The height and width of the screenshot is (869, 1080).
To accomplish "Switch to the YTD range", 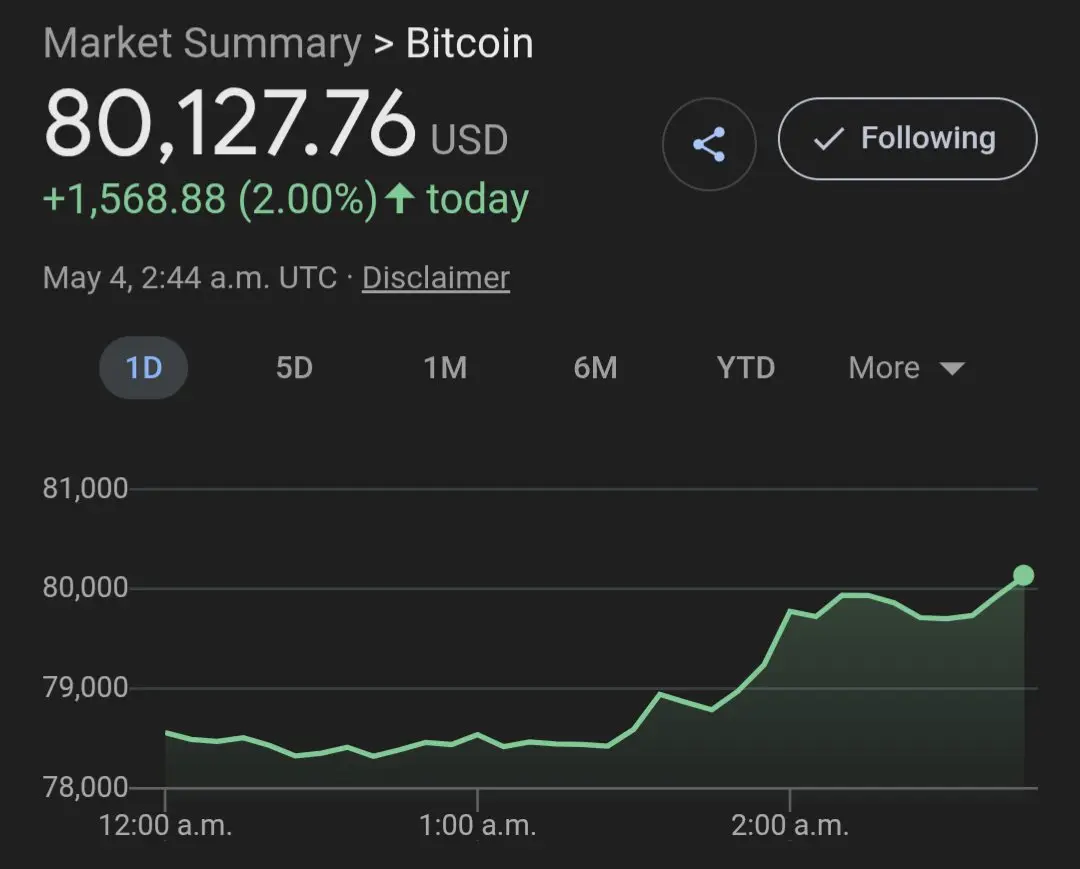I will pos(746,368).
